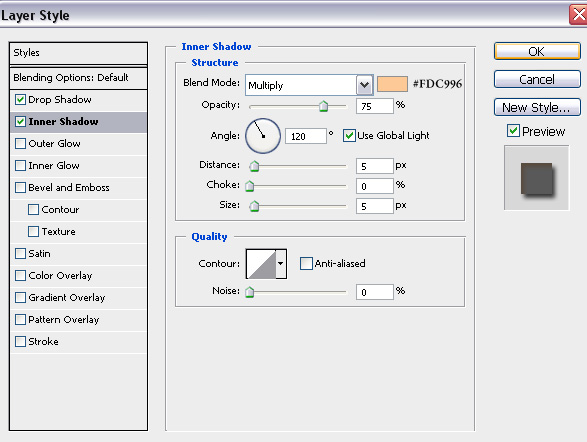The height and width of the screenshot is (442, 587).
Task: Click the New Style... button
Action: [x=537, y=107]
